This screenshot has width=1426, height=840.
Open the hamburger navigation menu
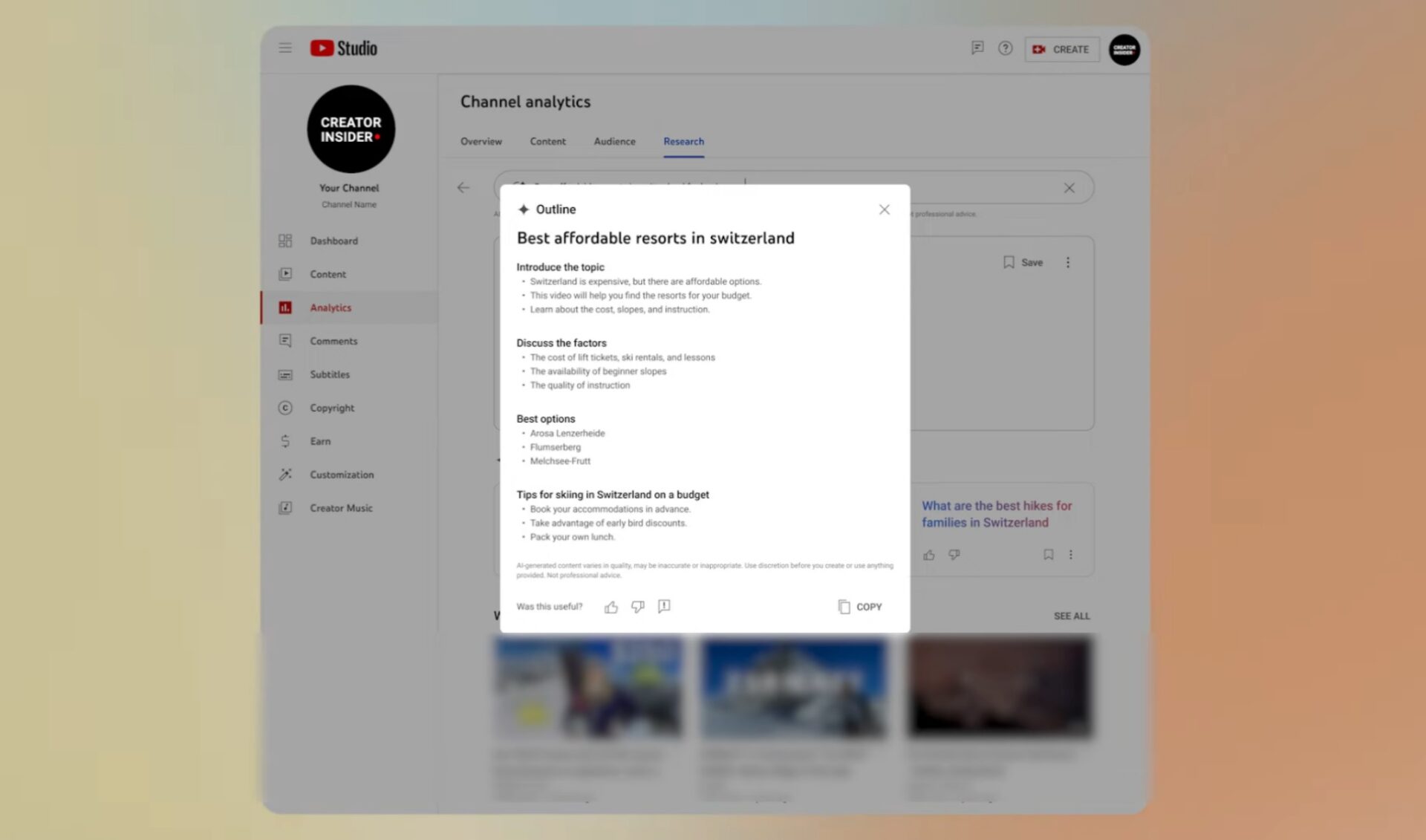pos(284,48)
